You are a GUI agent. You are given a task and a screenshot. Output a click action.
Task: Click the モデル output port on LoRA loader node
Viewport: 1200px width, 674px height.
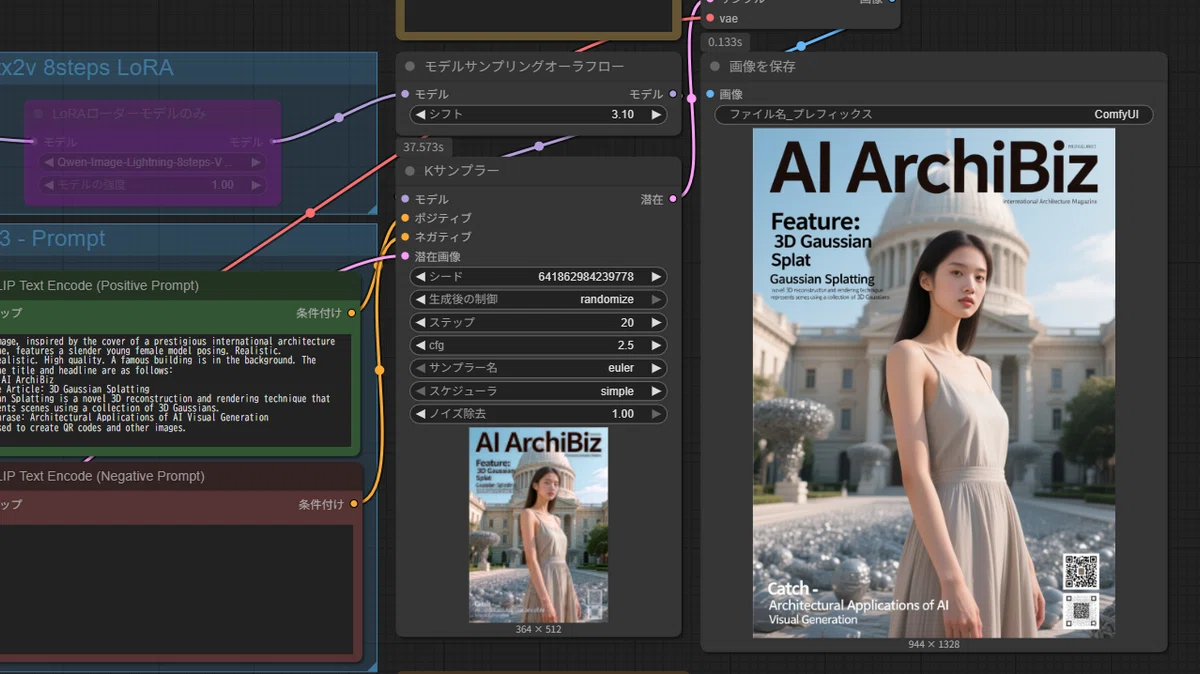[x=273, y=142]
